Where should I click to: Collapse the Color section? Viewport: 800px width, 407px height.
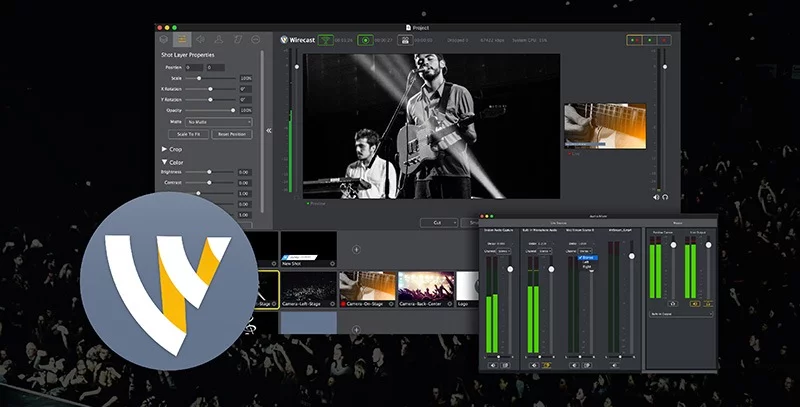pos(164,162)
